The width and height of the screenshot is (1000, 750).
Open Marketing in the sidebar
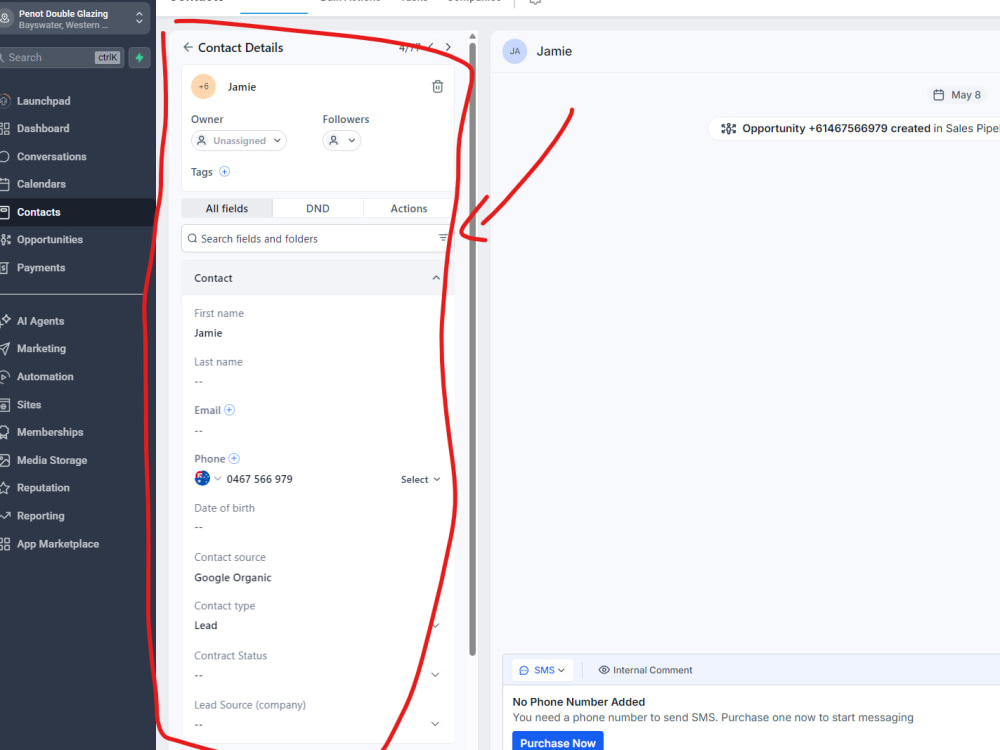click(41, 348)
